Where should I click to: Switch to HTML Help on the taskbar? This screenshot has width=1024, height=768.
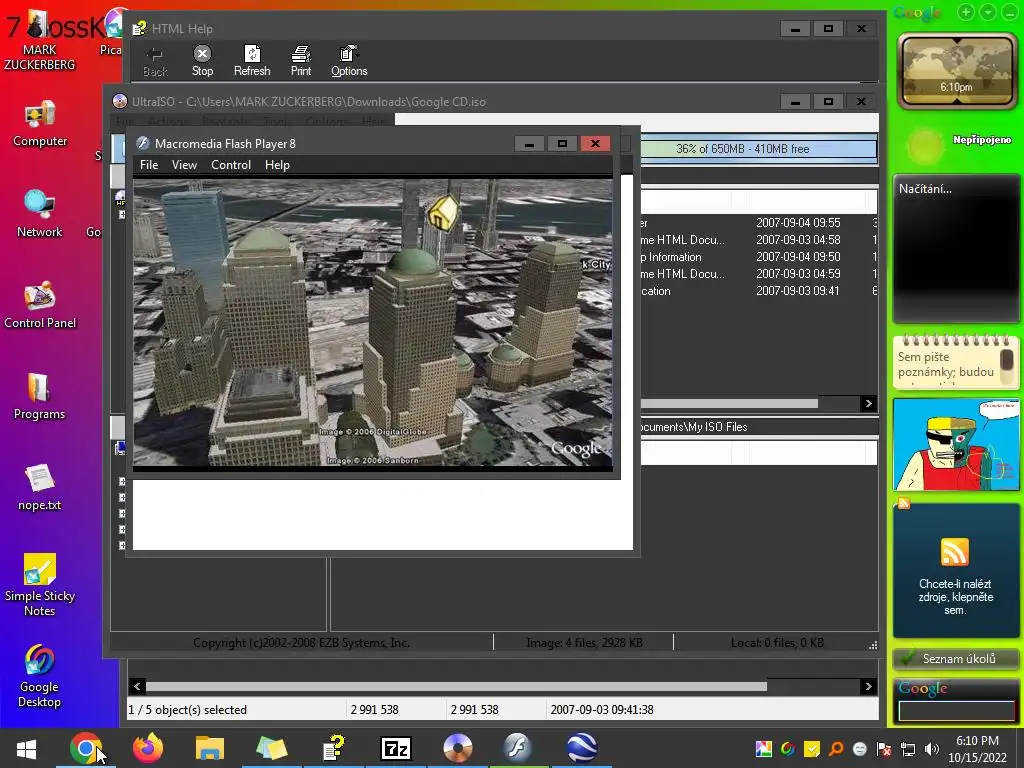334,748
